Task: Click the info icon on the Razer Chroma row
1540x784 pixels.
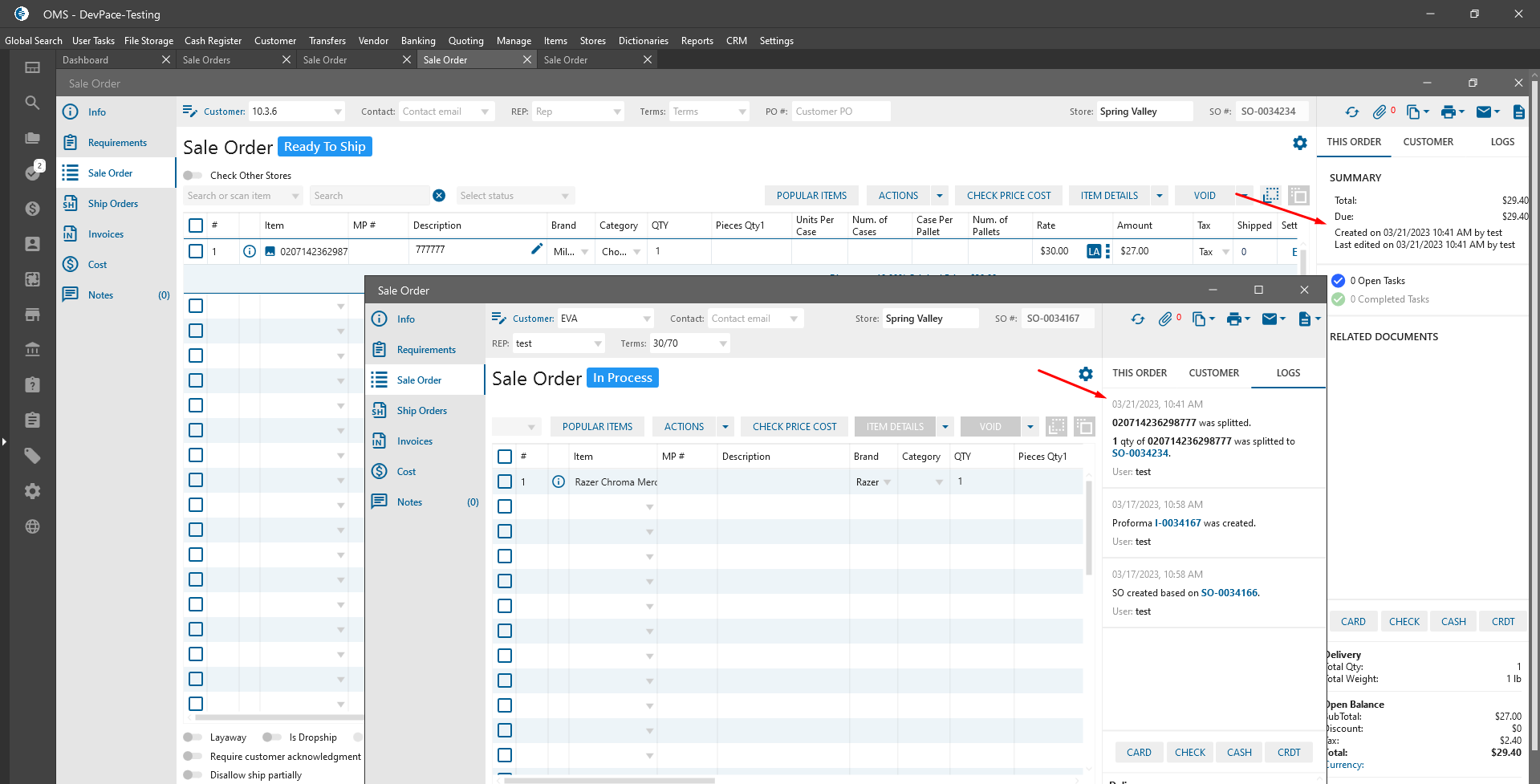Action: (559, 482)
